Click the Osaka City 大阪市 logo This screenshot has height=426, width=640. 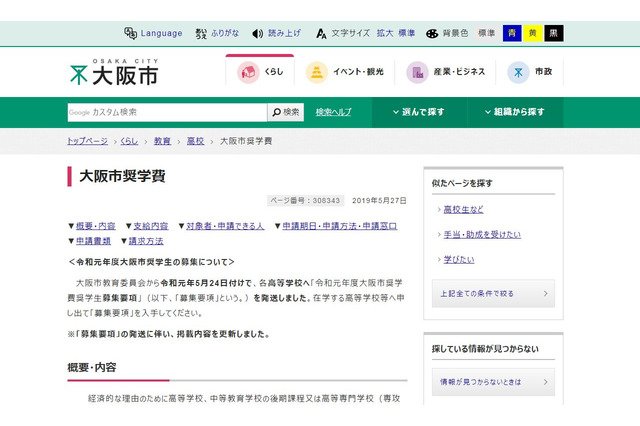(x=114, y=72)
